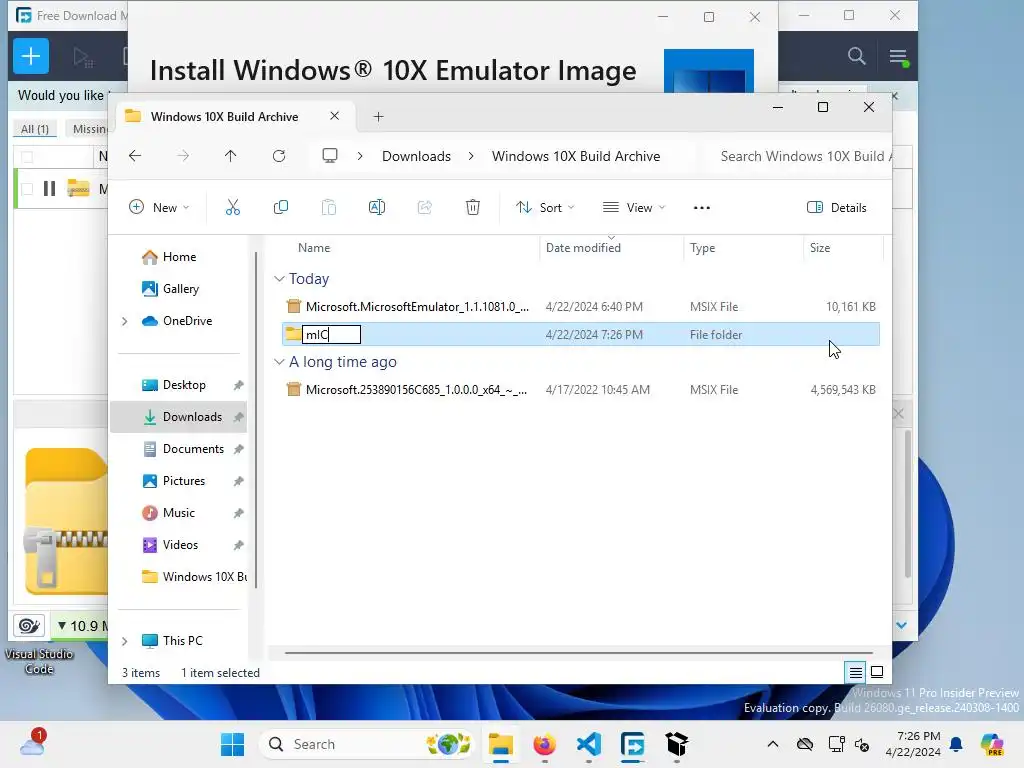Expand the This PC tree node
The width and height of the screenshot is (1024, 768).
point(125,641)
